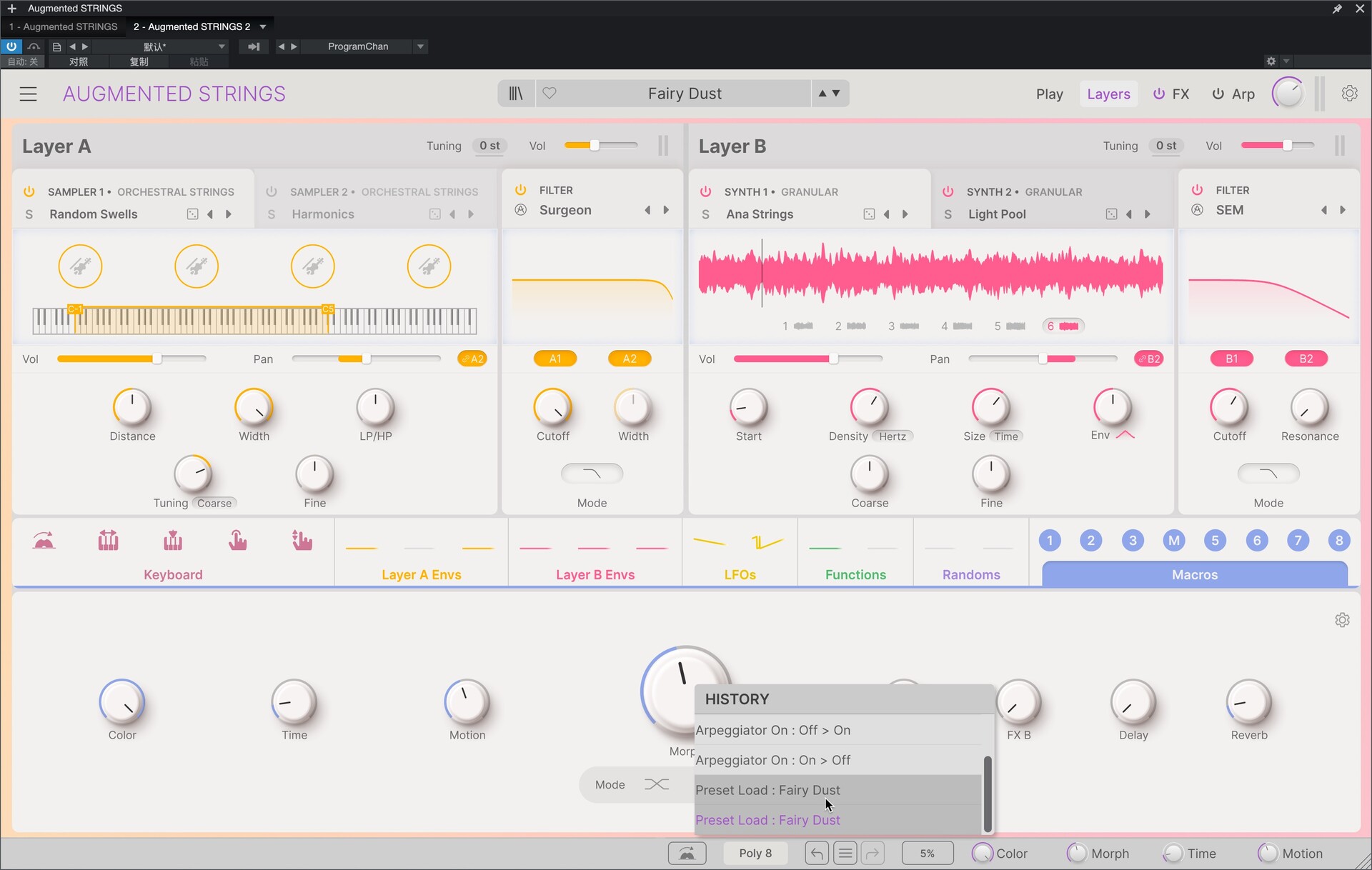Pin the plugin window

pos(1337,9)
